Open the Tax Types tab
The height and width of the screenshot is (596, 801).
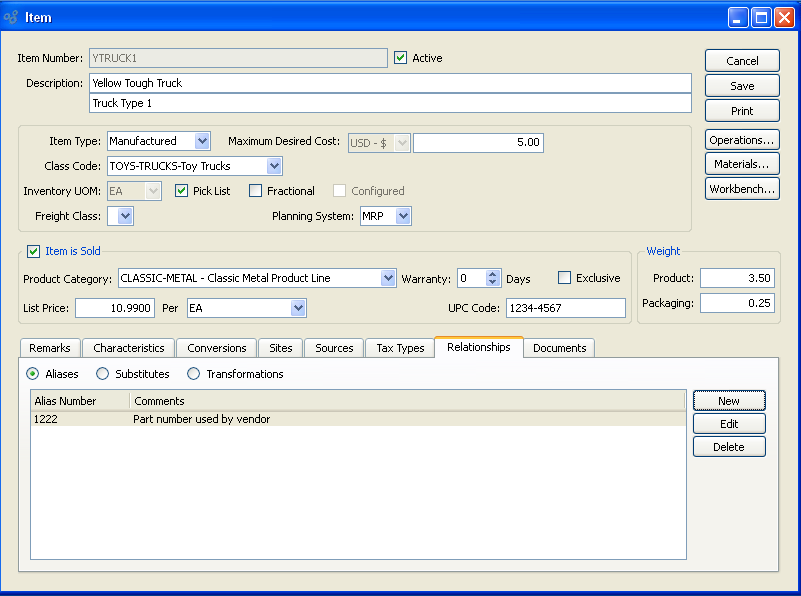400,348
